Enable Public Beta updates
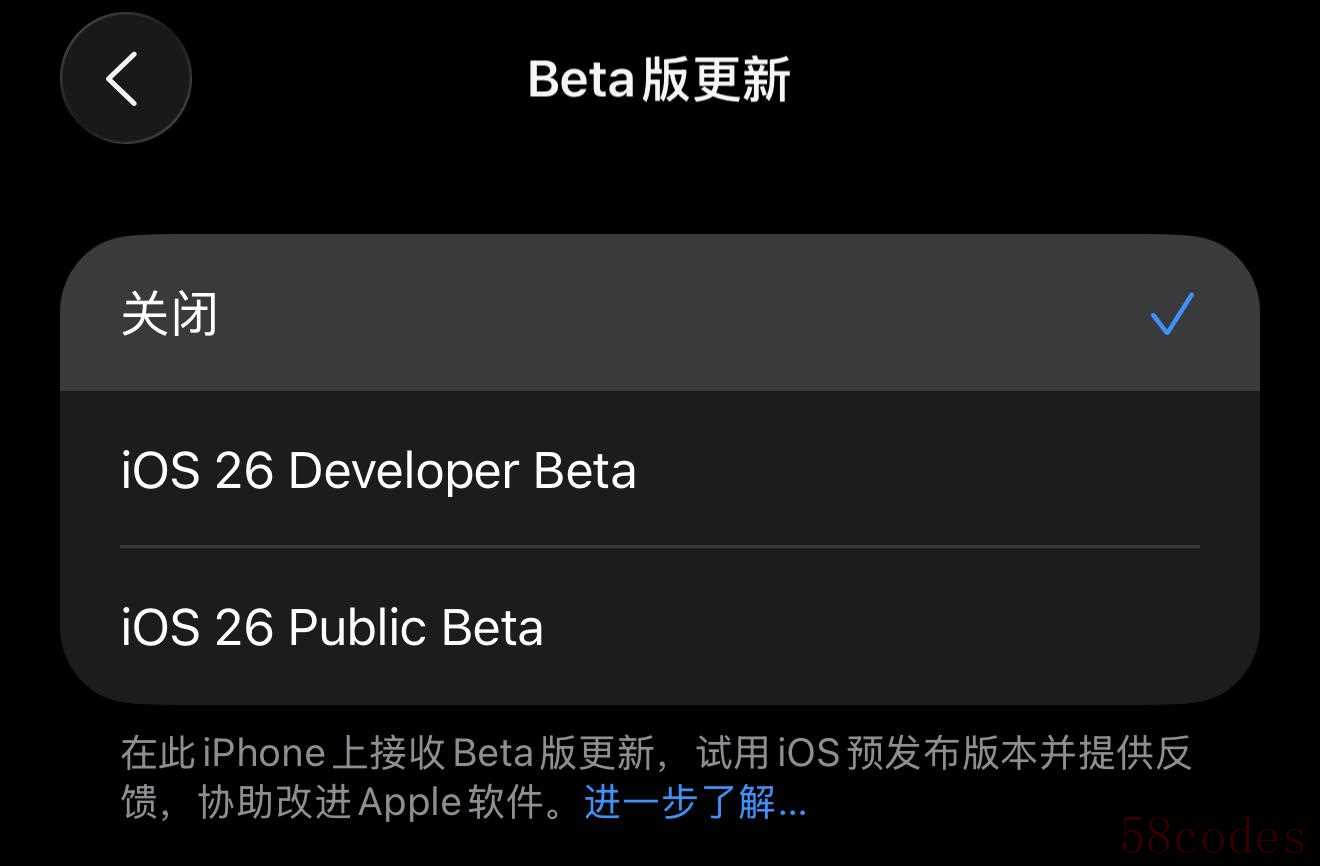 pos(659,627)
